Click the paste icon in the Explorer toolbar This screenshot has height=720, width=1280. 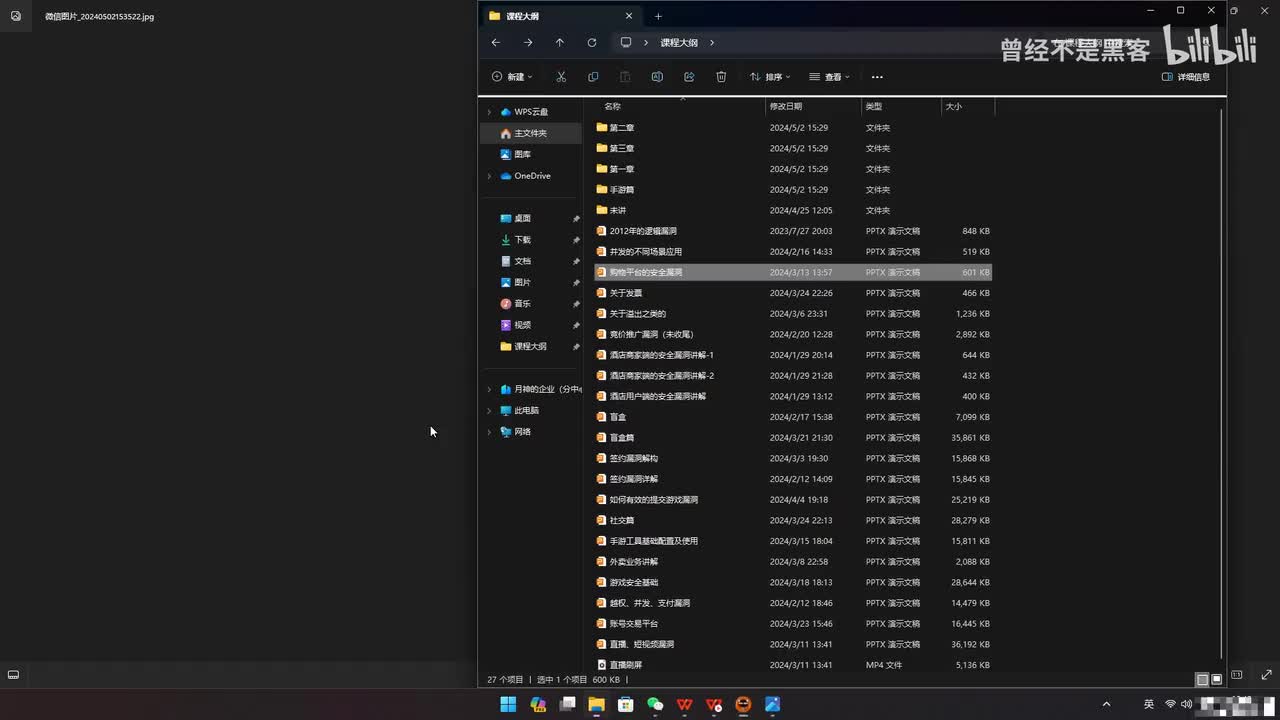point(625,77)
